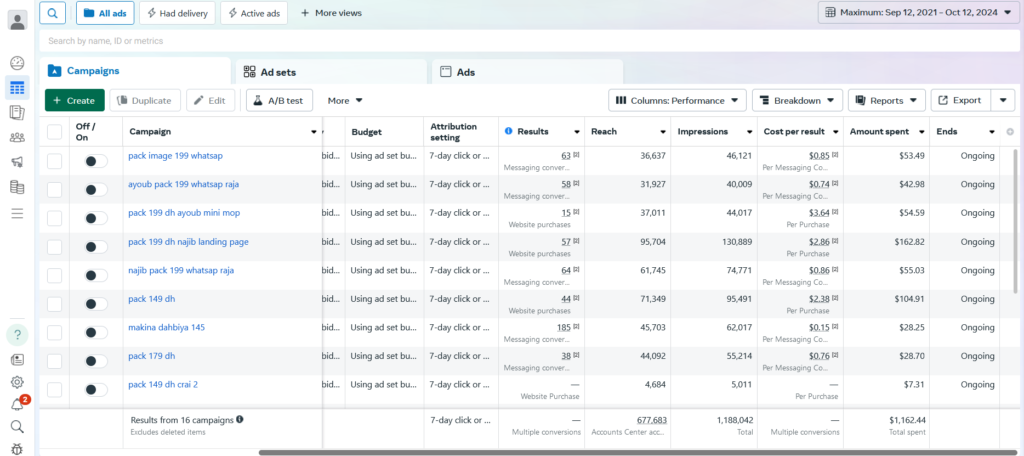Select the Had delivery view
1024x456 pixels.
coord(177,12)
